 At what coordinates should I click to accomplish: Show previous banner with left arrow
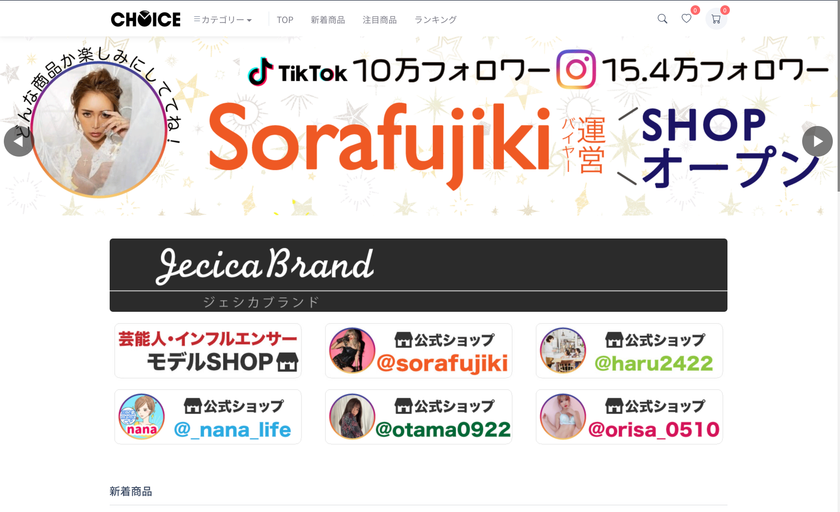point(19,141)
